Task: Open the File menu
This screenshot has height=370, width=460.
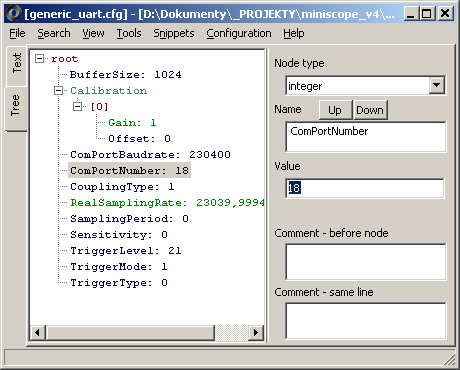Action: pyautogui.click(x=17, y=33)
